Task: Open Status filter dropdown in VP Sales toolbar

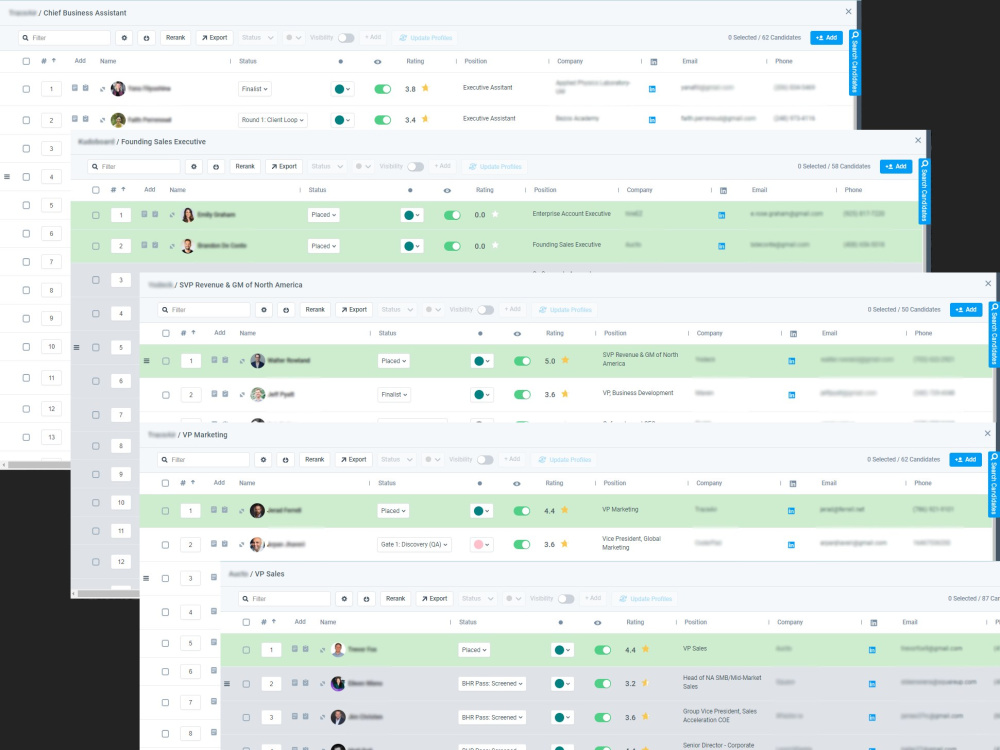Action: (478, 599)
